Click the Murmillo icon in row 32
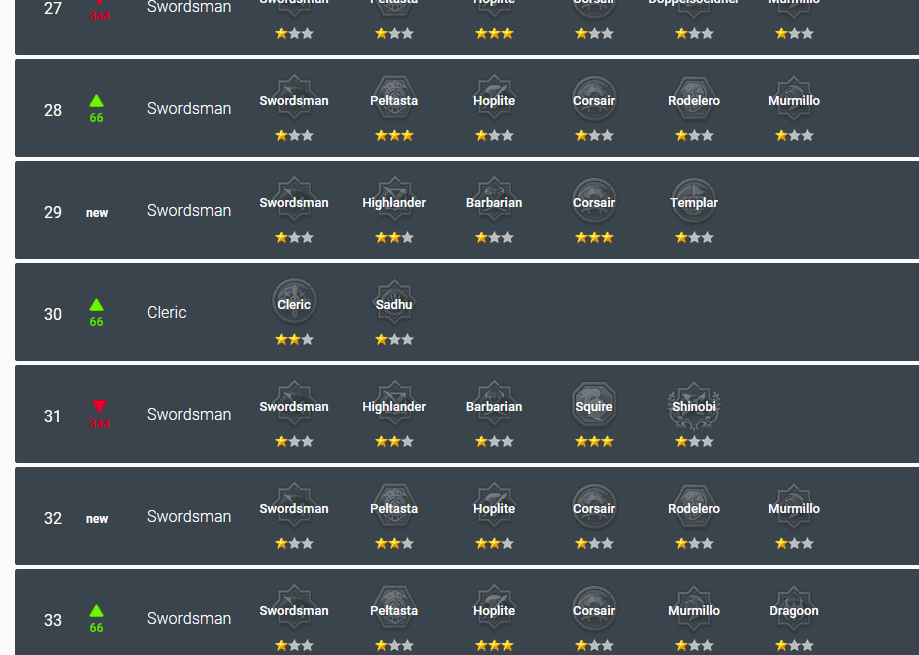 [x=794, y=506]
